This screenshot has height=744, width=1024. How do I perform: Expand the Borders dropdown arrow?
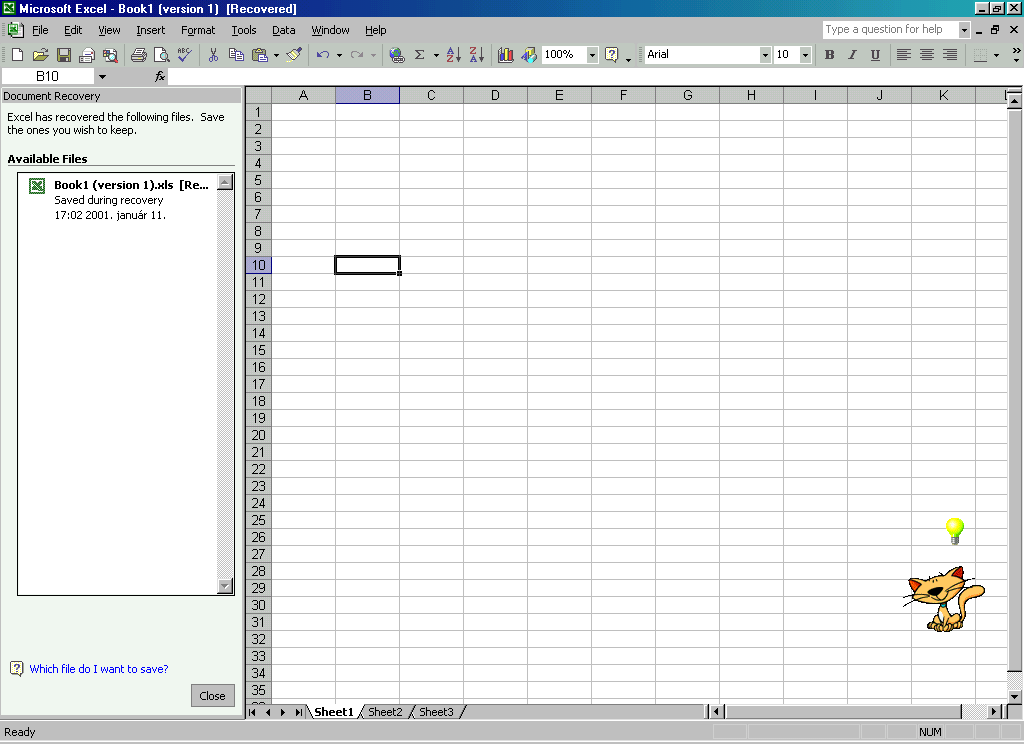click(996, 56)
